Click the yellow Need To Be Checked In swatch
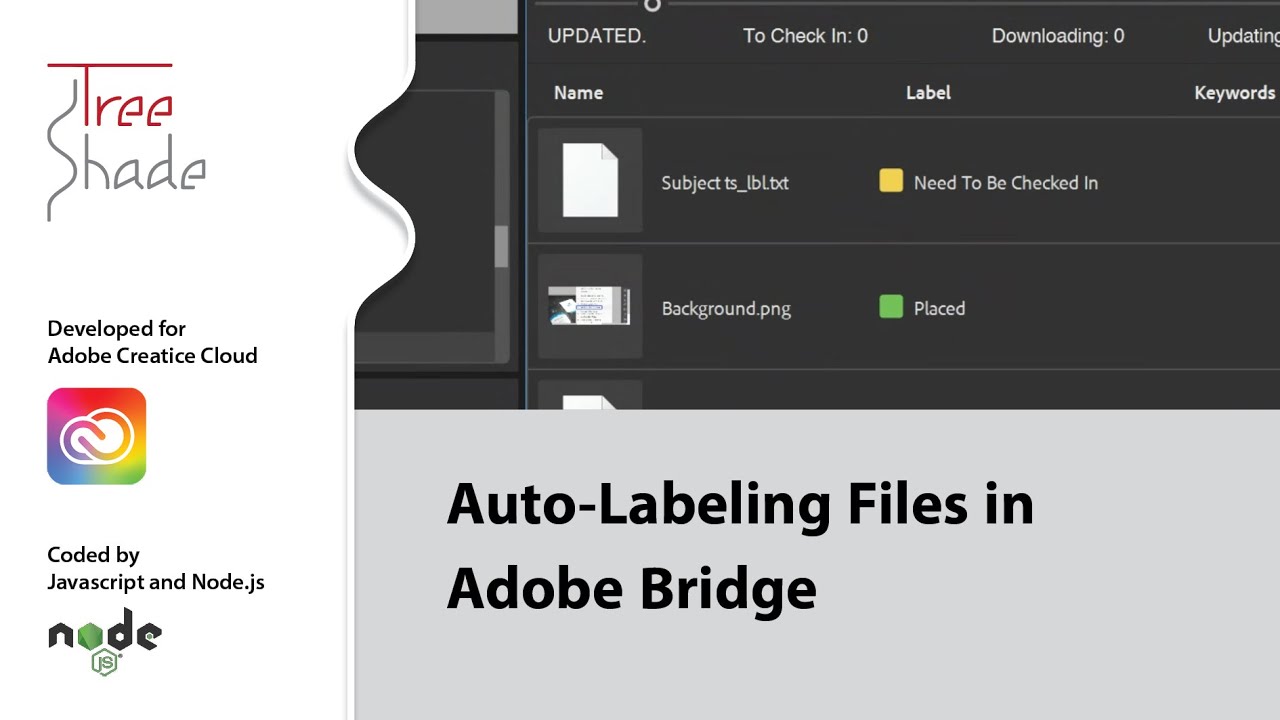The height and width of the screenshot is (720, 1280). (891, 181)
